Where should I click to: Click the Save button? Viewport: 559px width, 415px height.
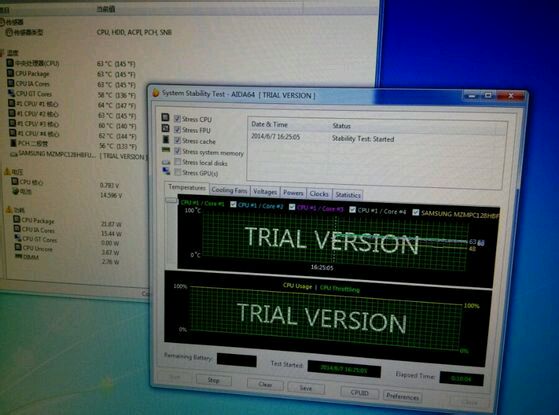[306, 388]
